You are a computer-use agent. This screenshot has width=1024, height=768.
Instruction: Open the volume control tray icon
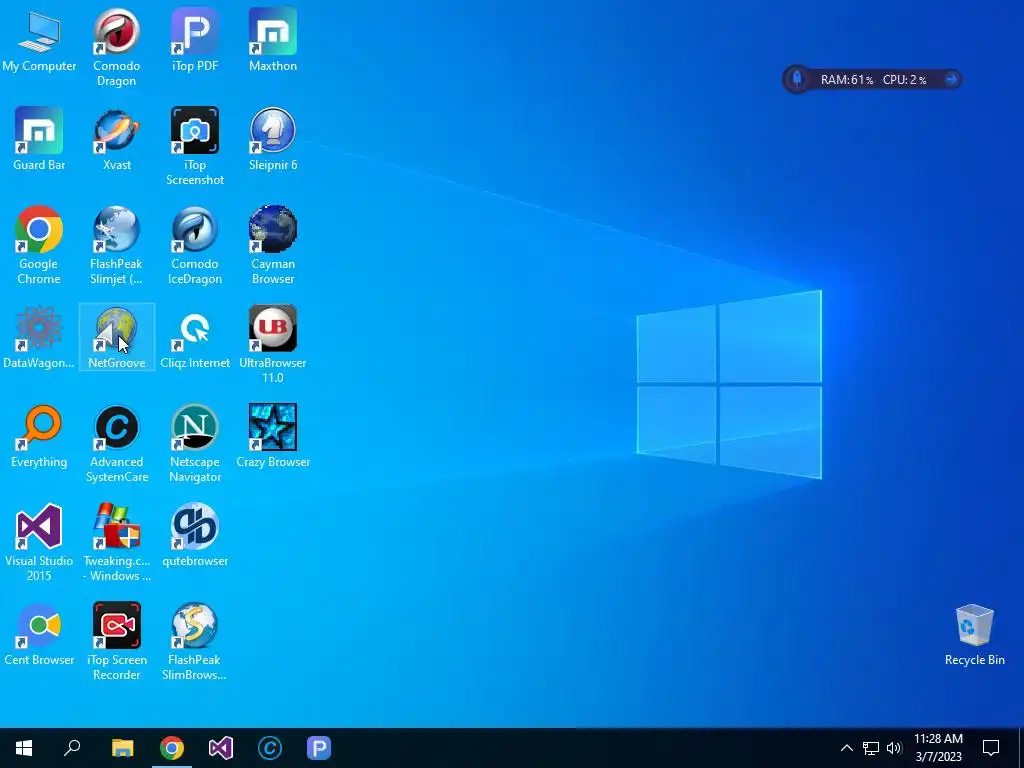coord(894,748)
